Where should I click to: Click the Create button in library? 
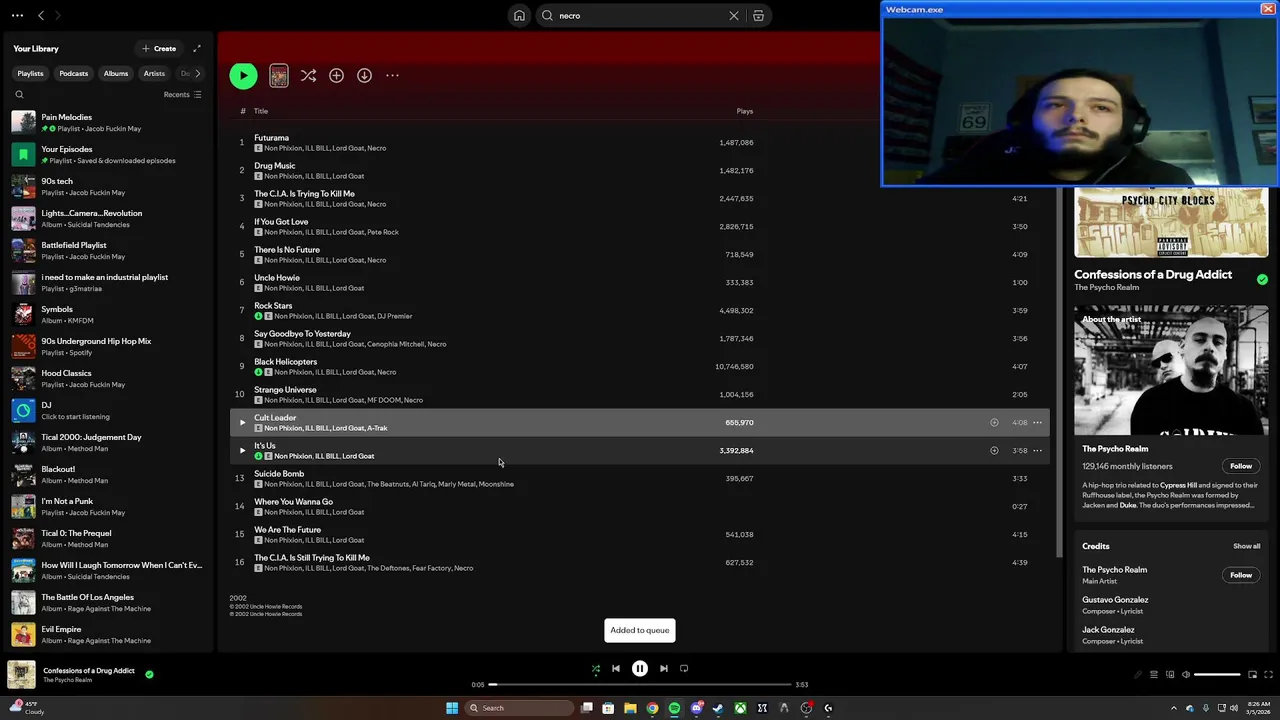coord(159,48)
